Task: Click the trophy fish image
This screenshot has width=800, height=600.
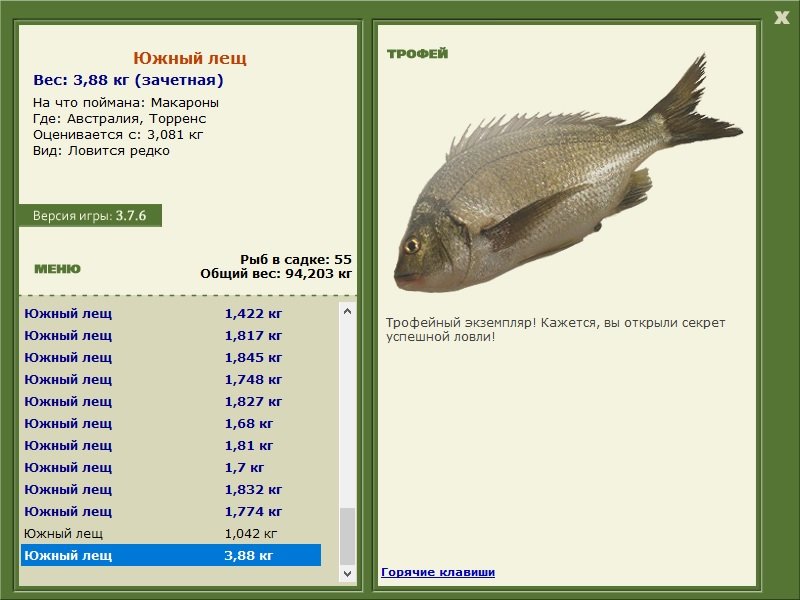Action: 568,173
